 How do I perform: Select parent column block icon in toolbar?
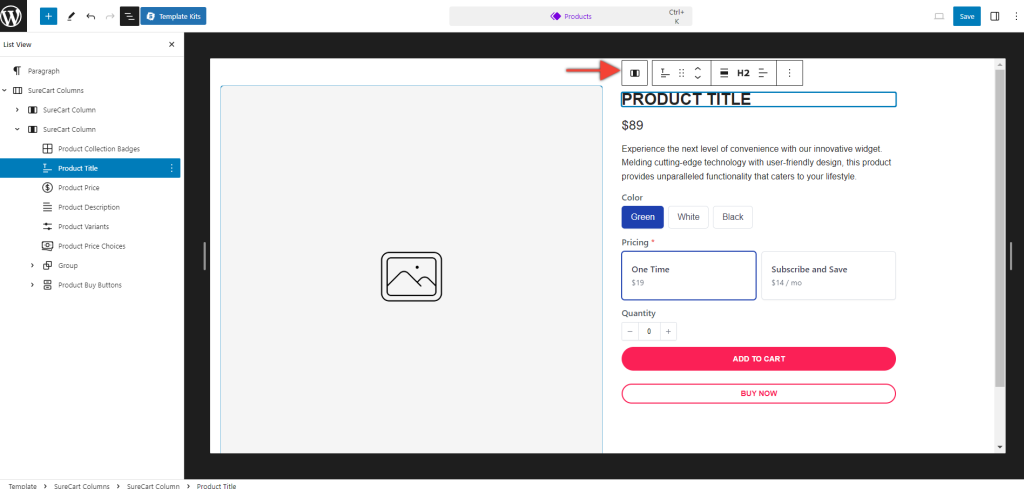[635, 73]
